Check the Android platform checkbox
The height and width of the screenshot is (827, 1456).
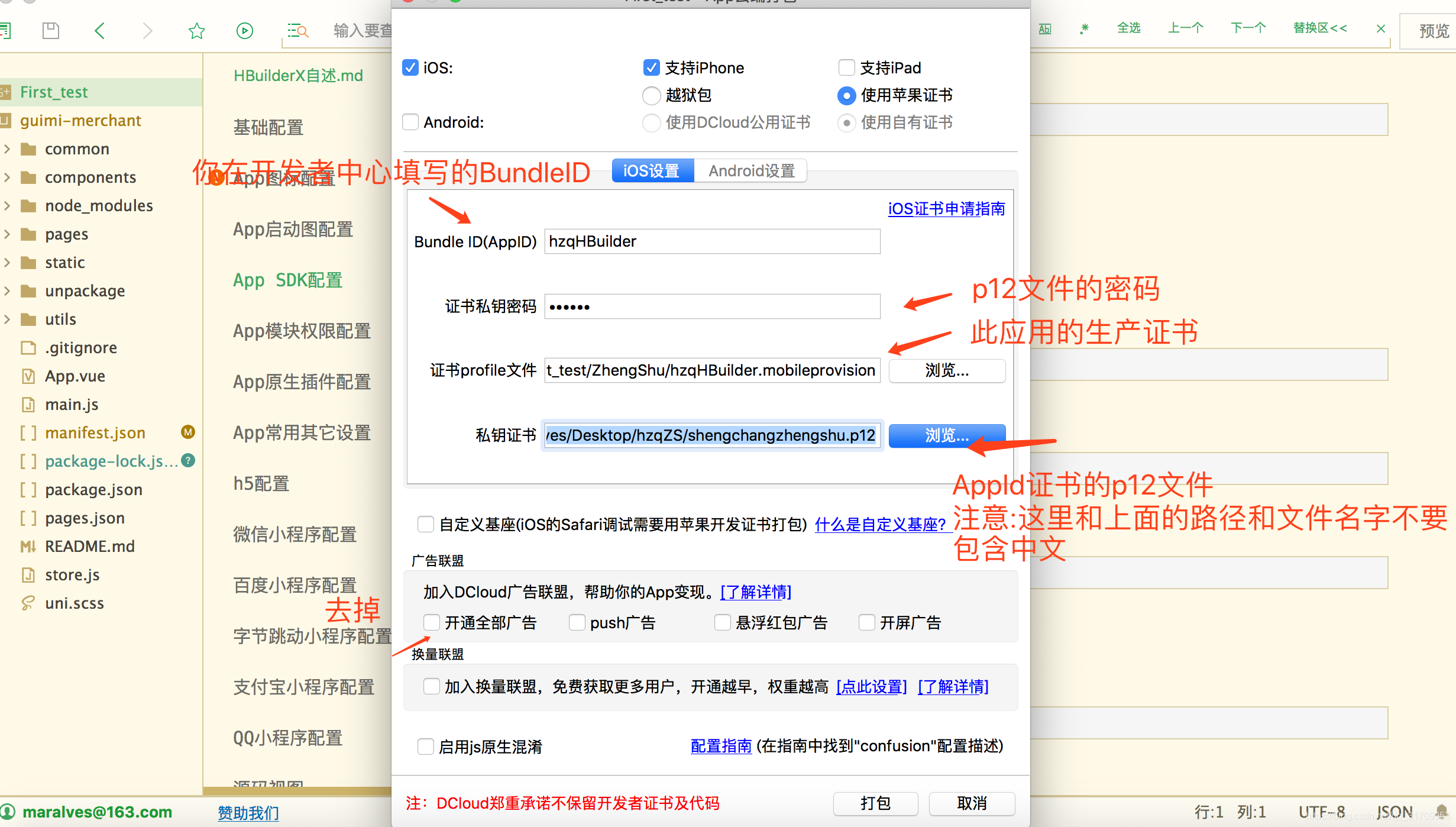click(x=410, y=122)
